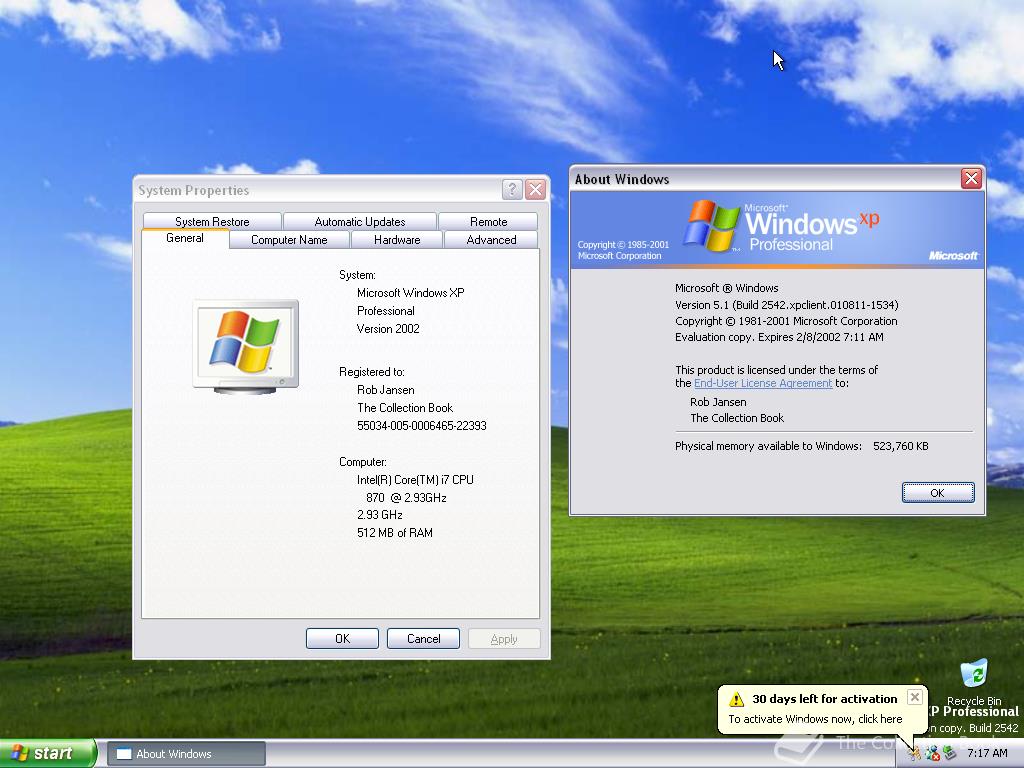Click Cancel in System Properties
The height and width of the screenshot is (768, 1024).
pyautogui.click(x=423, y=639)
